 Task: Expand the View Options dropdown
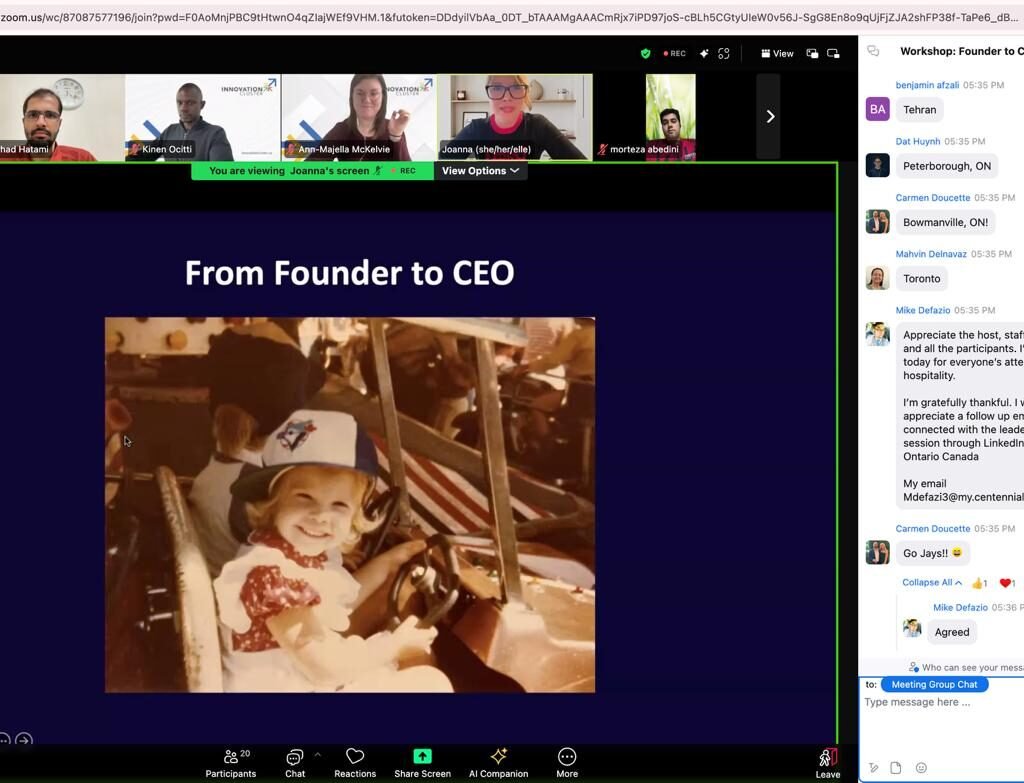[x=480, y=171]
